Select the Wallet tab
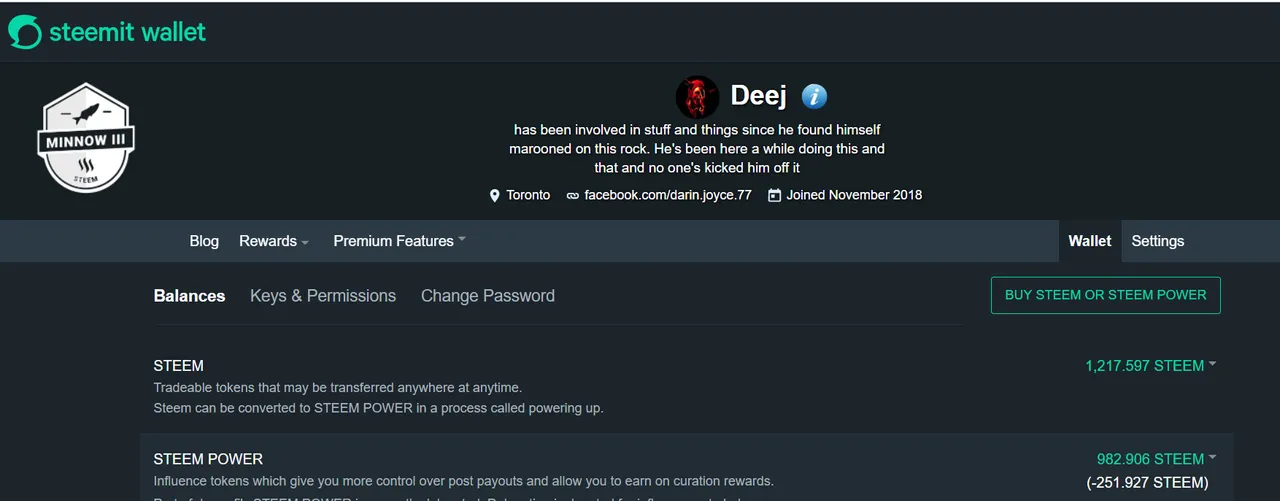This screenshot has height=501, width=1280. pyautogui.click(x=1090, y=241)
